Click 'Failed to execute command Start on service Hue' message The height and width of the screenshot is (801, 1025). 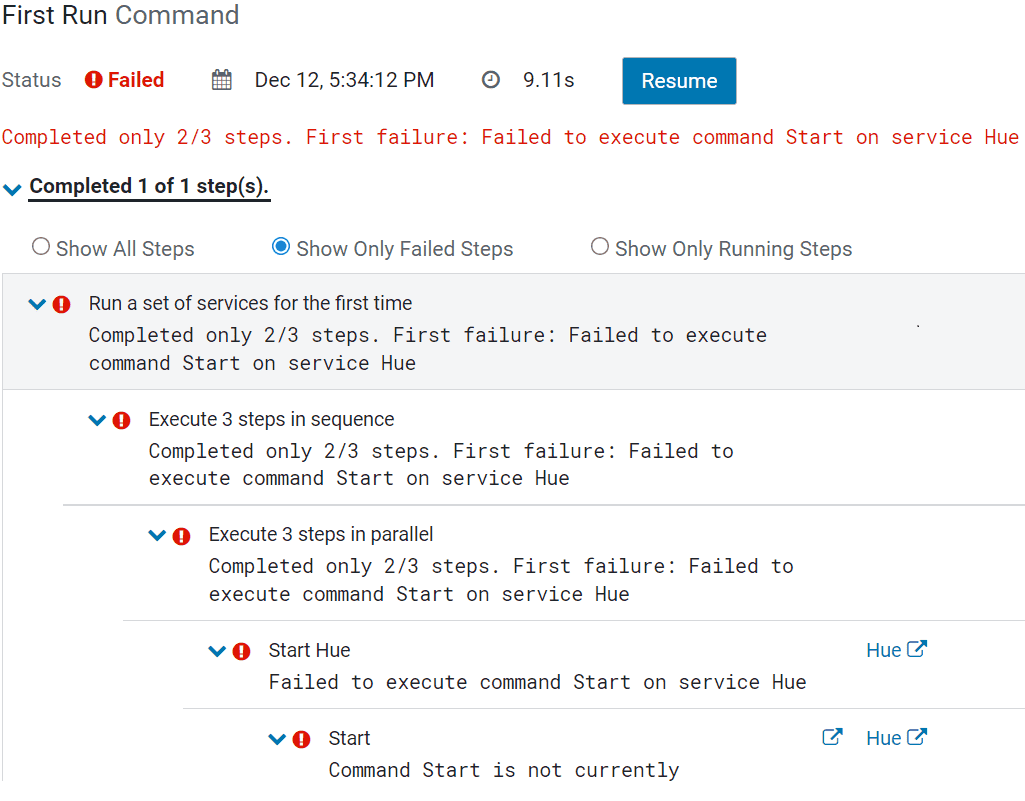[x=537, y=682]
